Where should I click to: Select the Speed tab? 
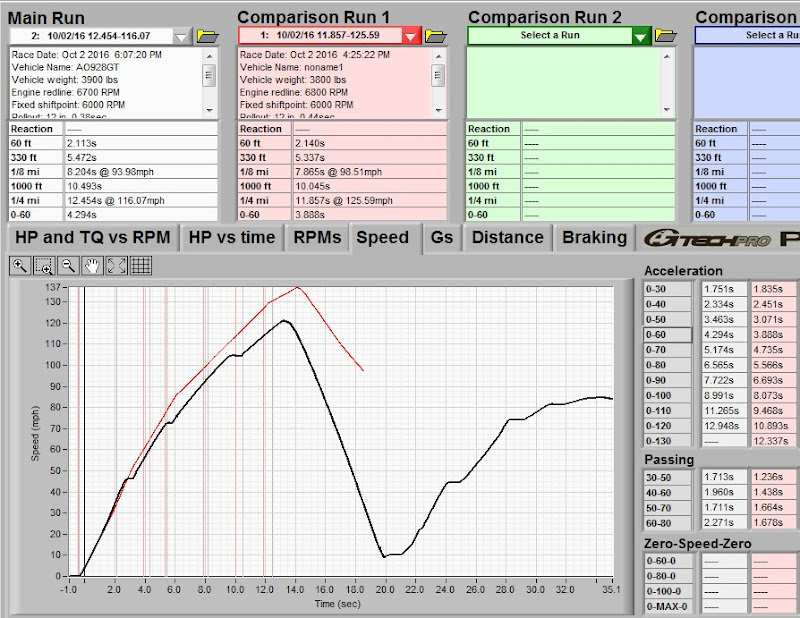383,238
